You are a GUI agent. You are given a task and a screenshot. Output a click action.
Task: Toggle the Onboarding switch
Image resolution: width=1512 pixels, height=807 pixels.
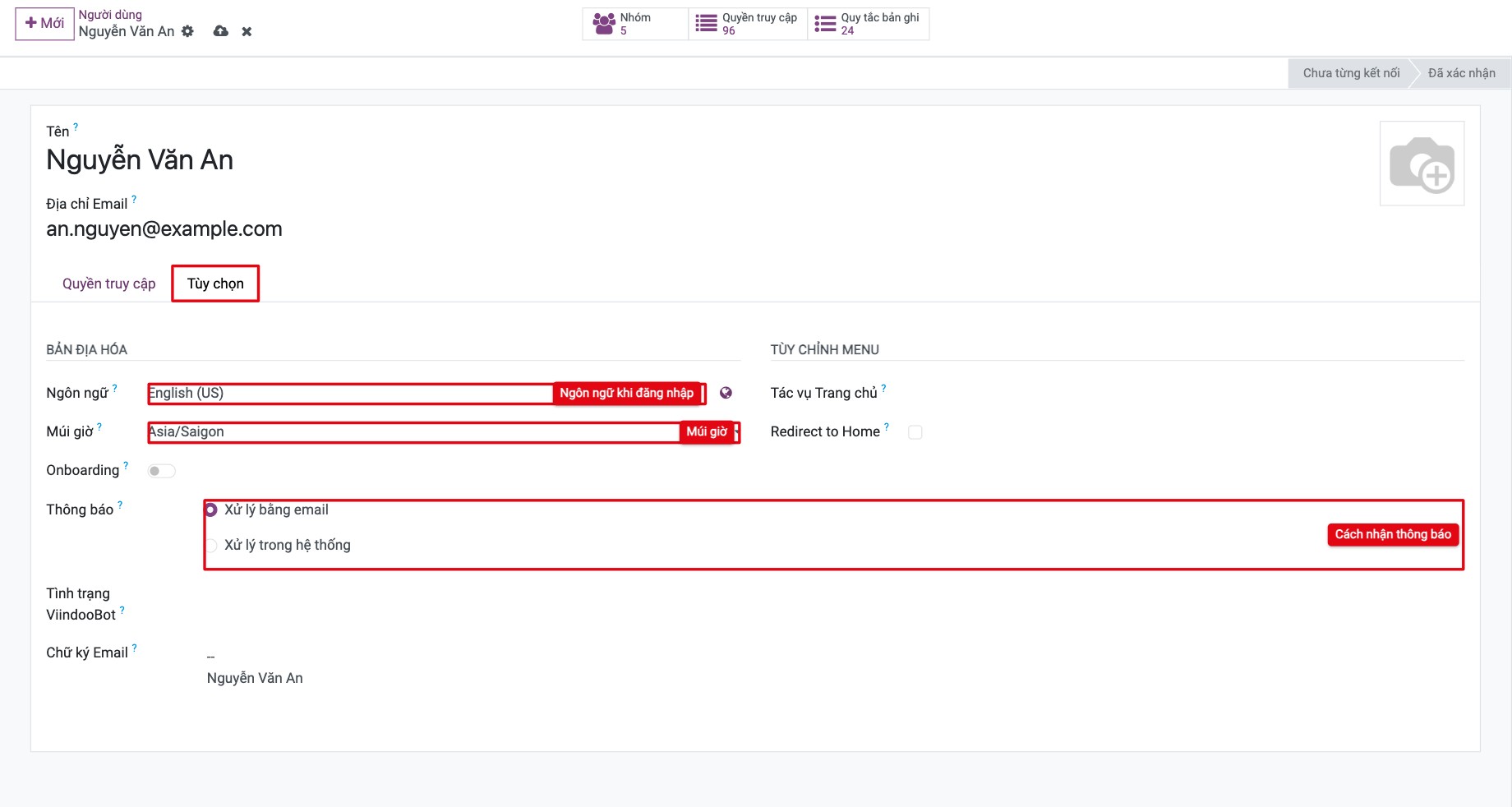coord(161,471)
